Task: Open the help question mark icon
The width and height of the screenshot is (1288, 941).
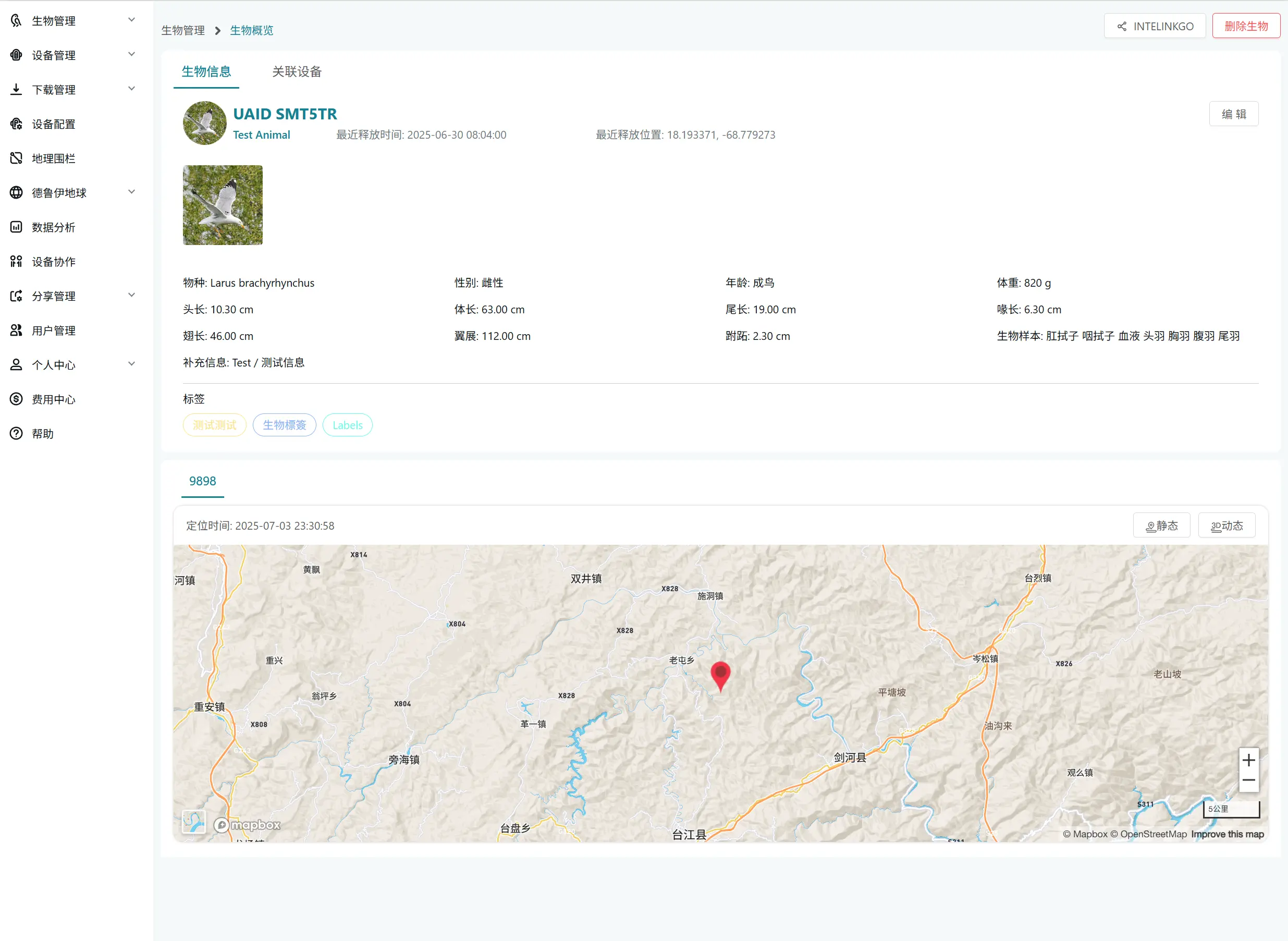Action: tap(16, 433)
